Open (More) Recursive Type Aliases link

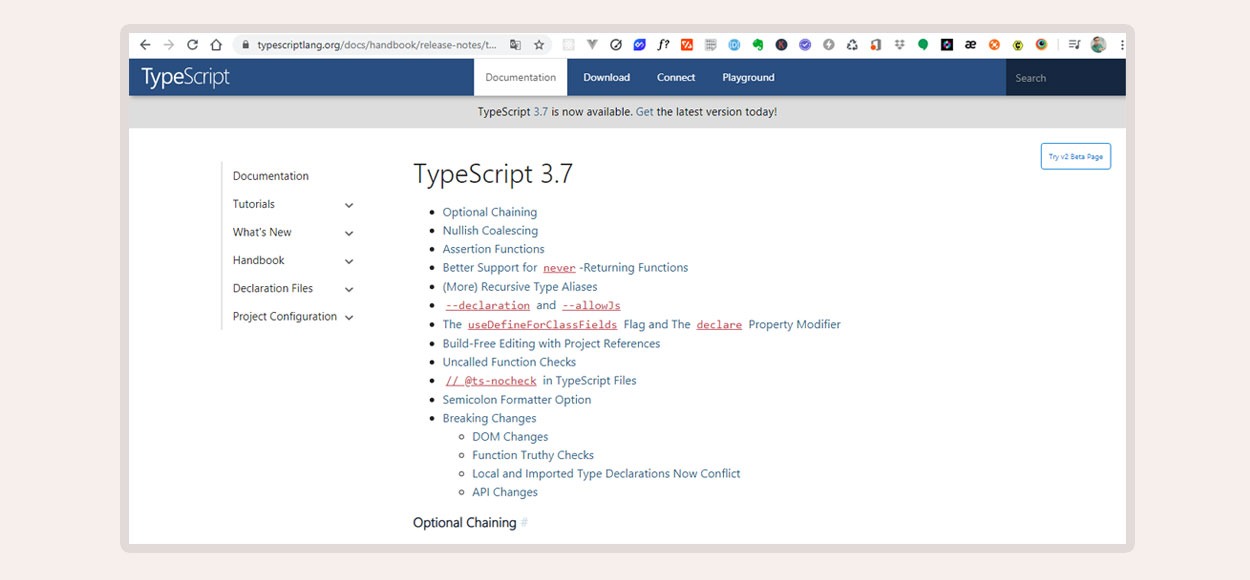[x=520, y=287]
